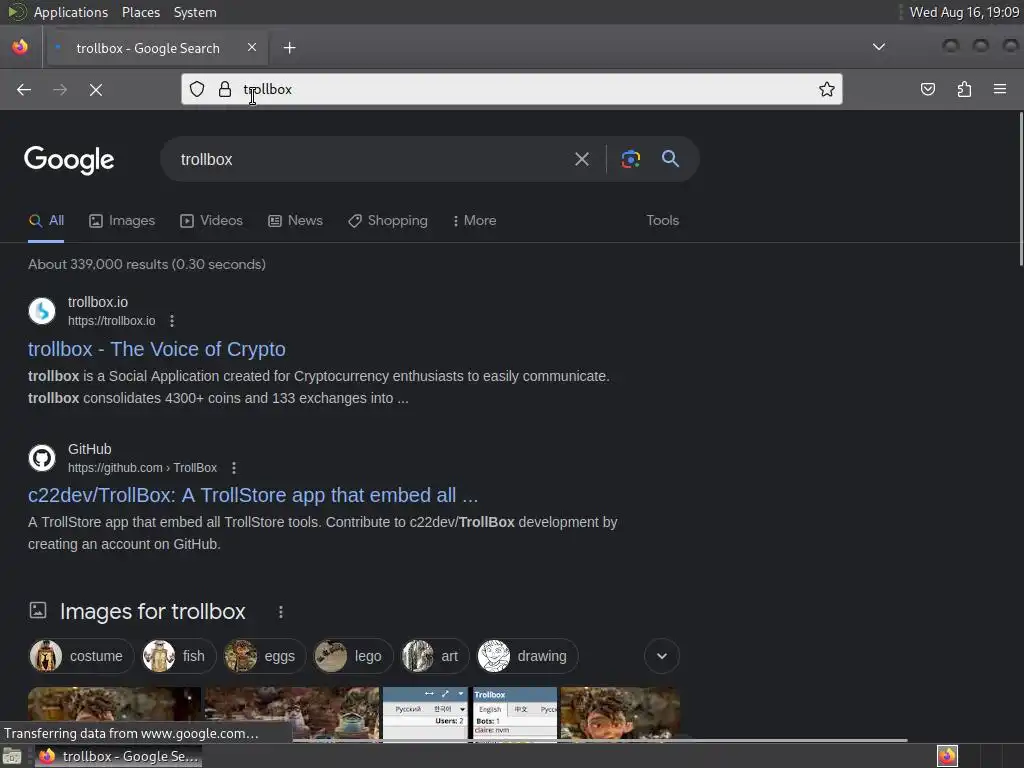Expand the More search filters menu
This screenshot has width=1024, height=768.
click(475, 221)
